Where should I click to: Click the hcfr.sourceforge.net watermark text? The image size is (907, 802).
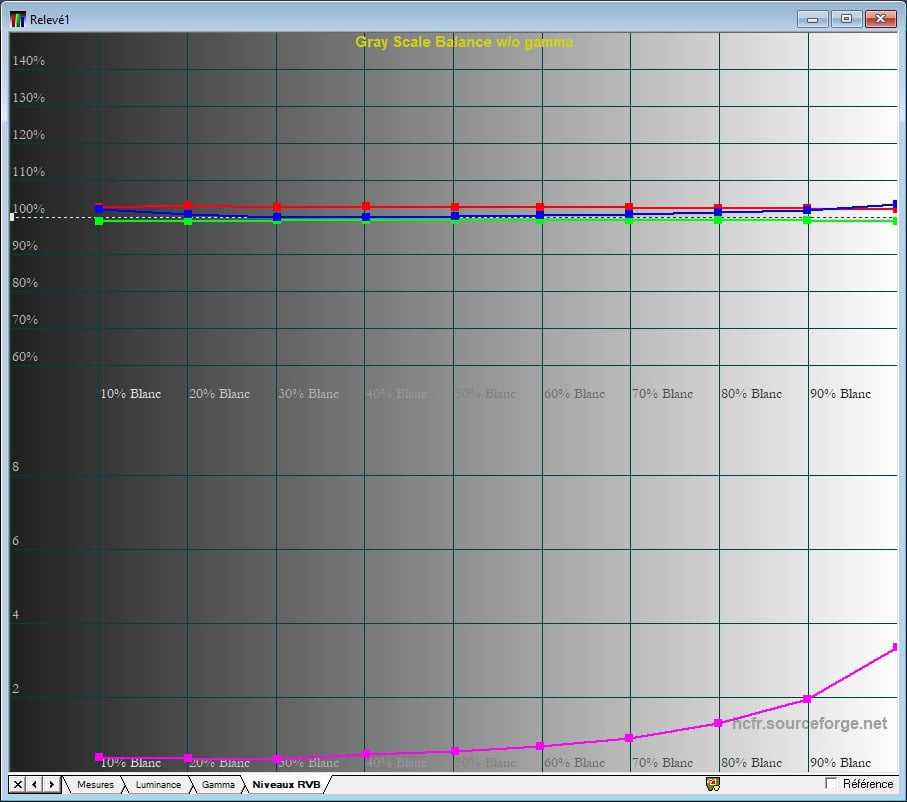(x=809, y=723)
